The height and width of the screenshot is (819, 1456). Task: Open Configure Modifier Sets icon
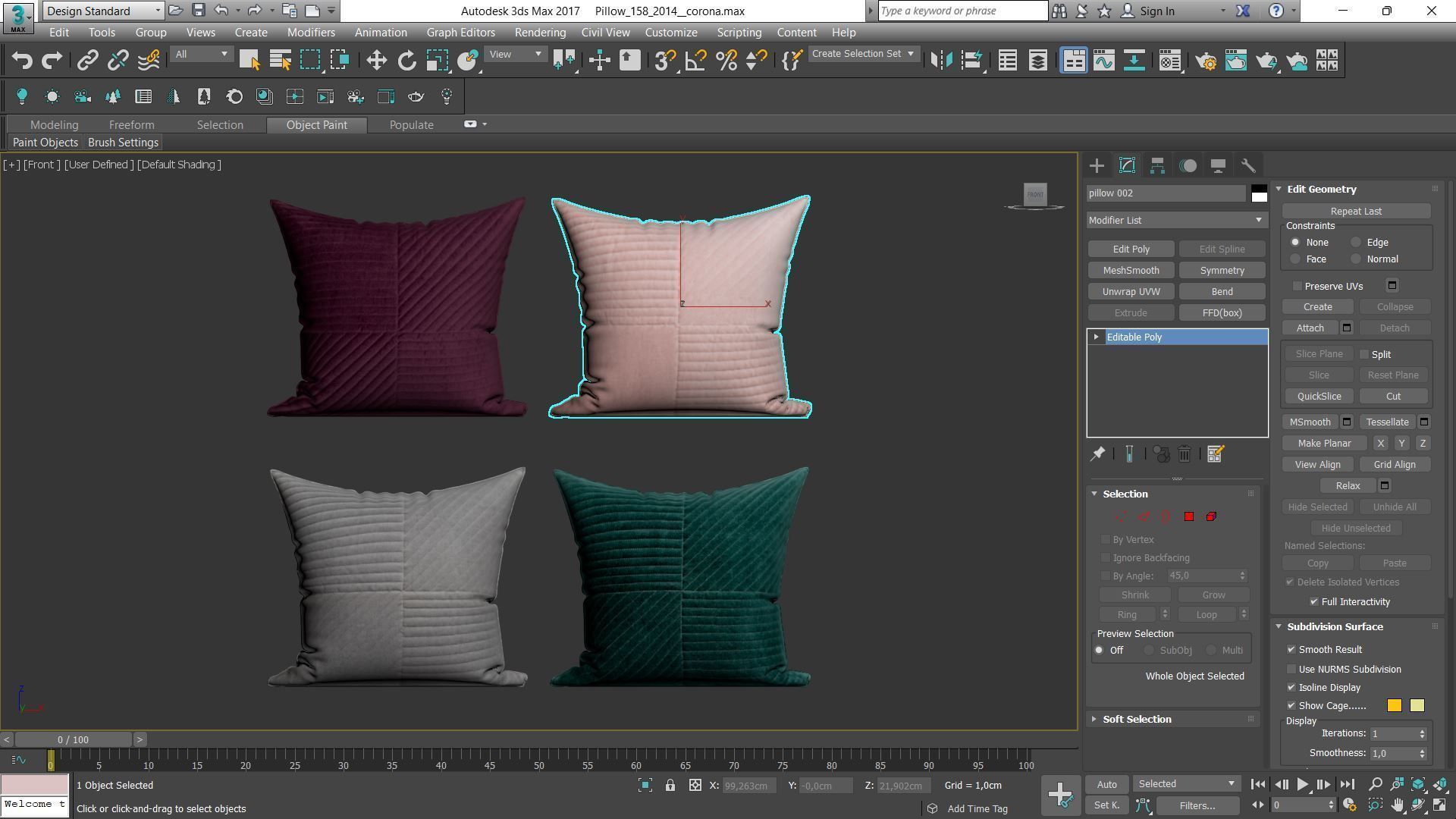point(1215,454)
